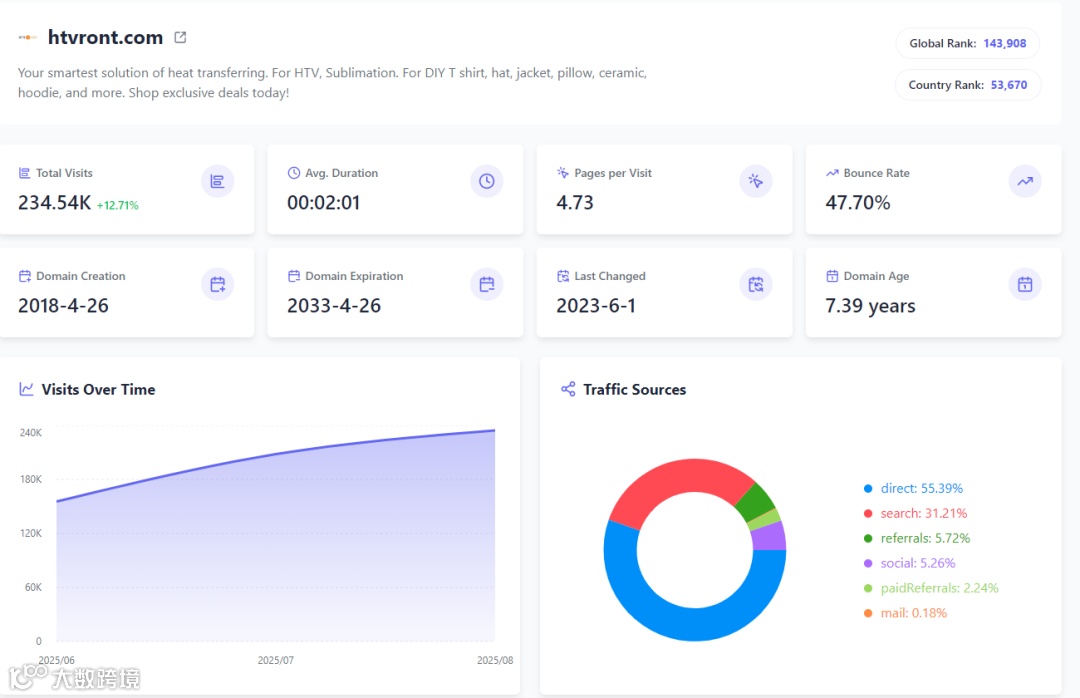Click the Domain Age calendar icon
This screenshot has width=1080, height=698.
1025,284
